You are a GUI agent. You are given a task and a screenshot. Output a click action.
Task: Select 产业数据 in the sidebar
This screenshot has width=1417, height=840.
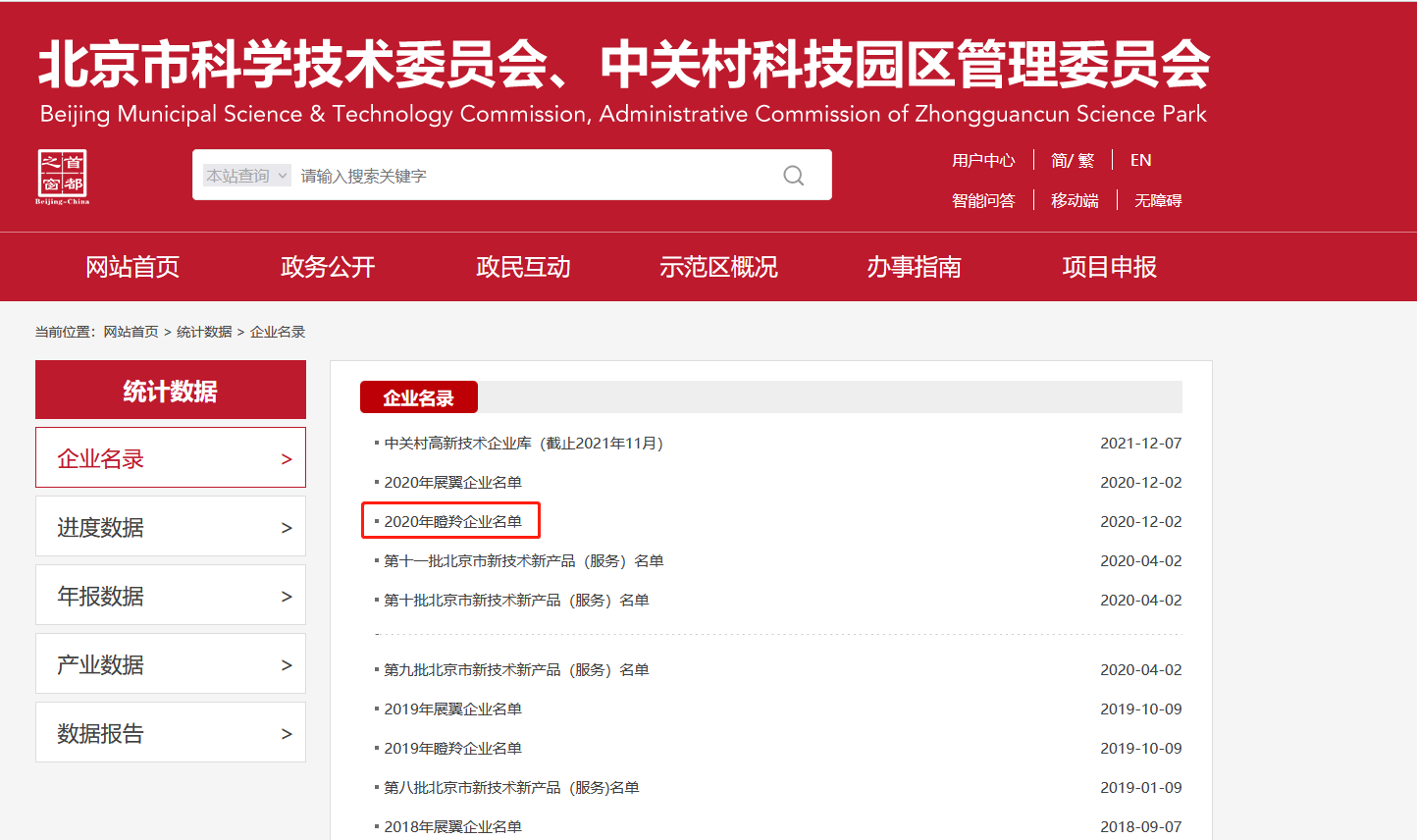171,663
